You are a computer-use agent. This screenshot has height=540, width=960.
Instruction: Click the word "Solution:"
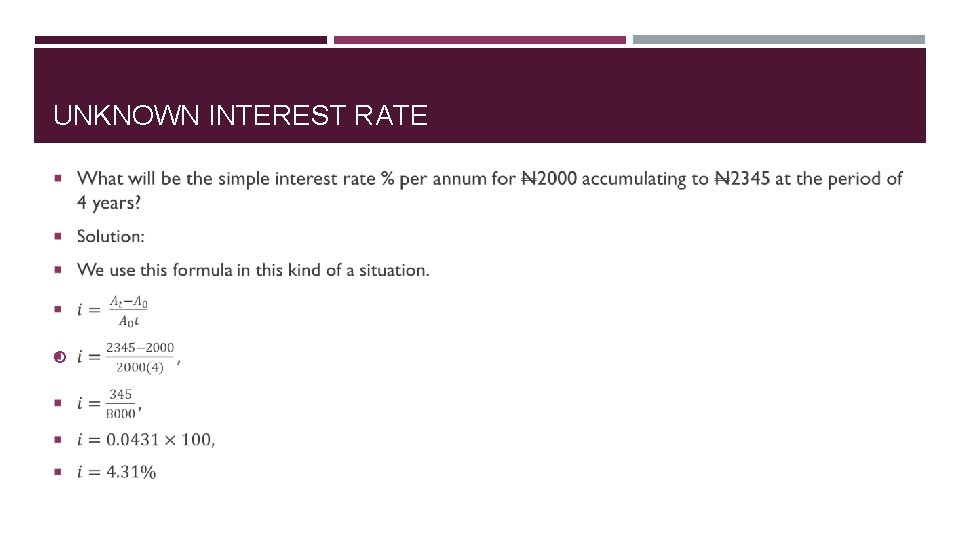(x=110, y=236)
